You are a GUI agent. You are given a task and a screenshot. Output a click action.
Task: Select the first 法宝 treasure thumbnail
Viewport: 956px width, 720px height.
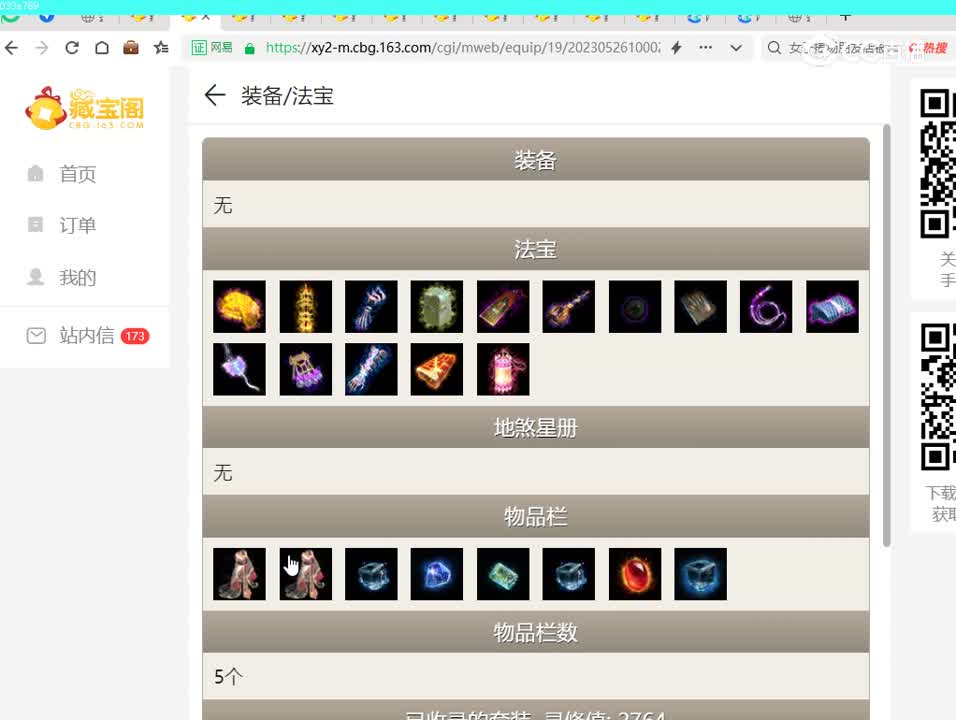(x=238, y=306)
